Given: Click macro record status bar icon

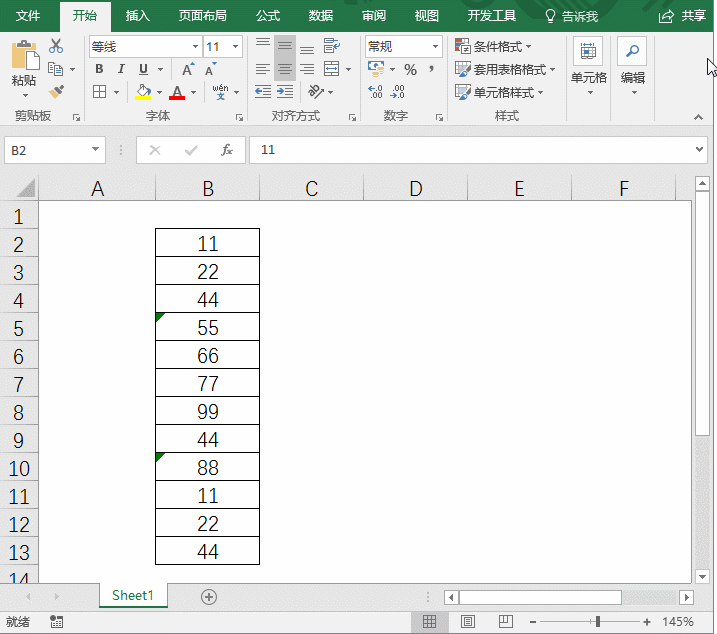Looking at the screenshot, I should tap(57, 622).
